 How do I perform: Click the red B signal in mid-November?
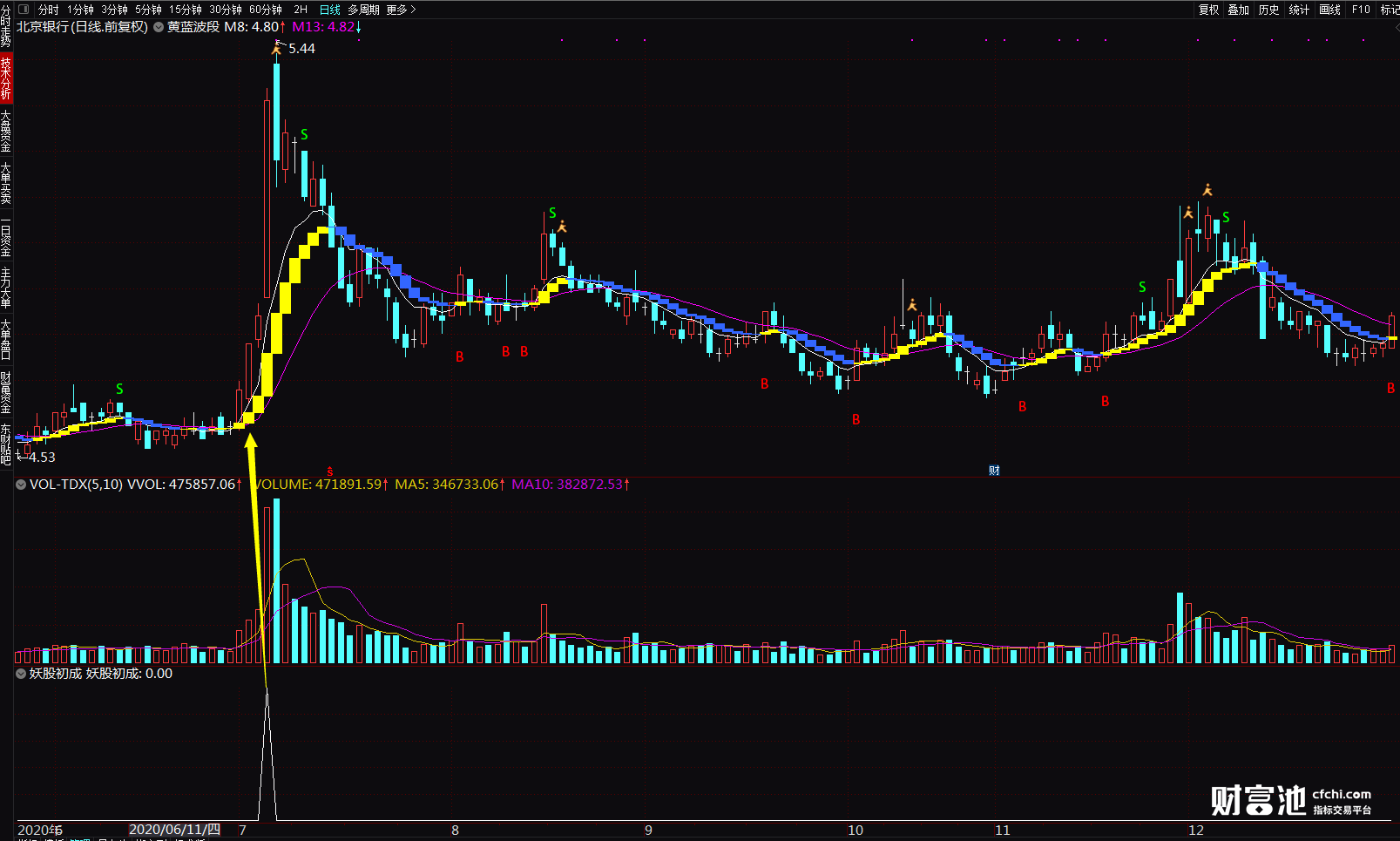click(1106, 402)
